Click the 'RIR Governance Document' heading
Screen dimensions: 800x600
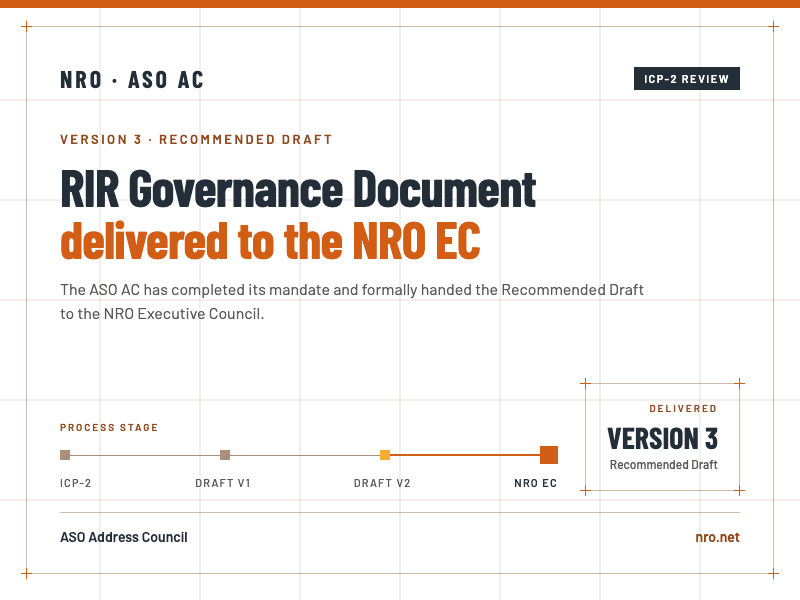298,189
